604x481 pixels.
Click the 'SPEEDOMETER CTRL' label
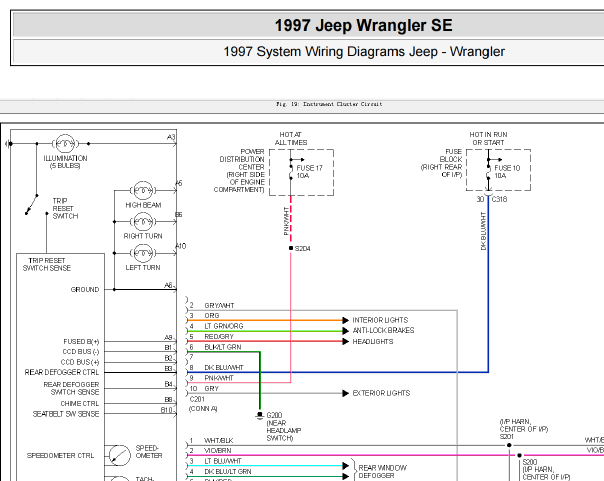coord(60,456)
